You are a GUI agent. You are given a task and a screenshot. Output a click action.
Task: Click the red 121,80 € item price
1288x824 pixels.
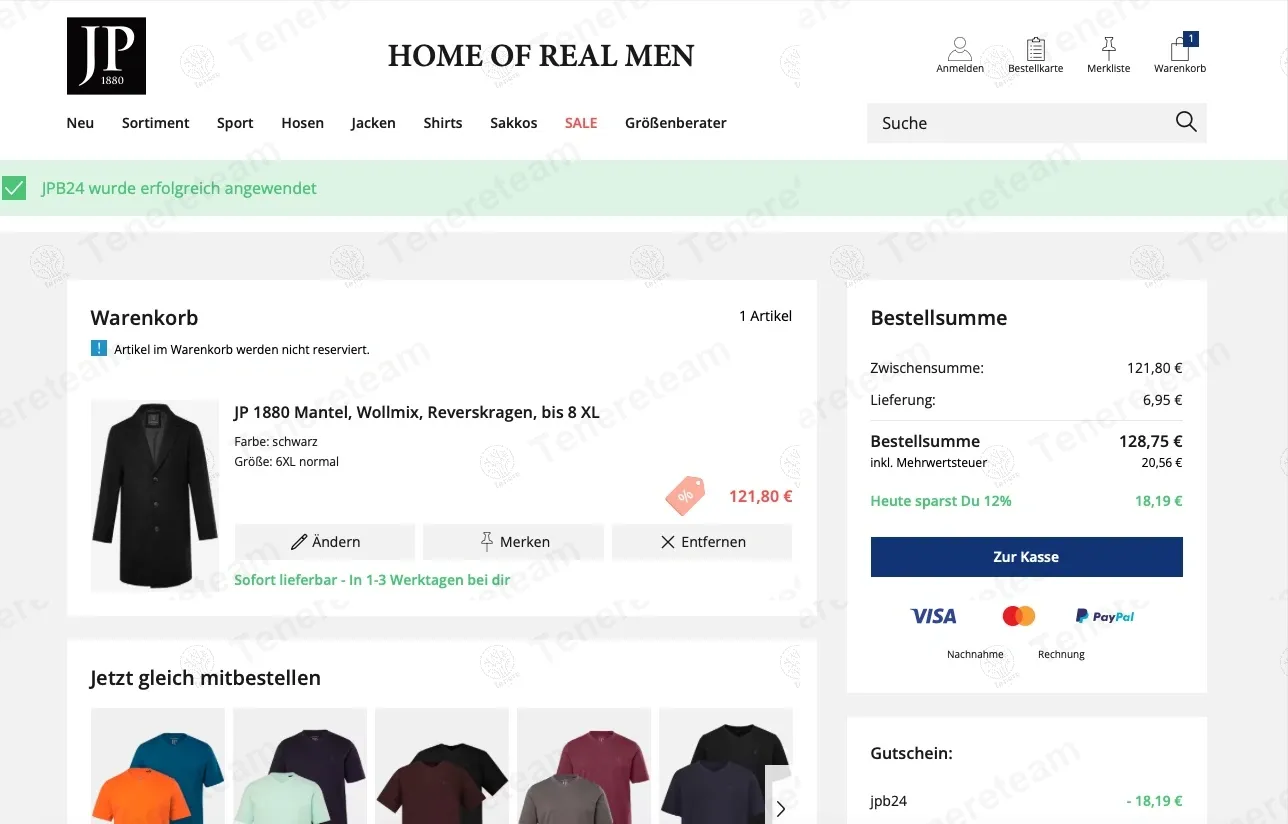[761, 496]
